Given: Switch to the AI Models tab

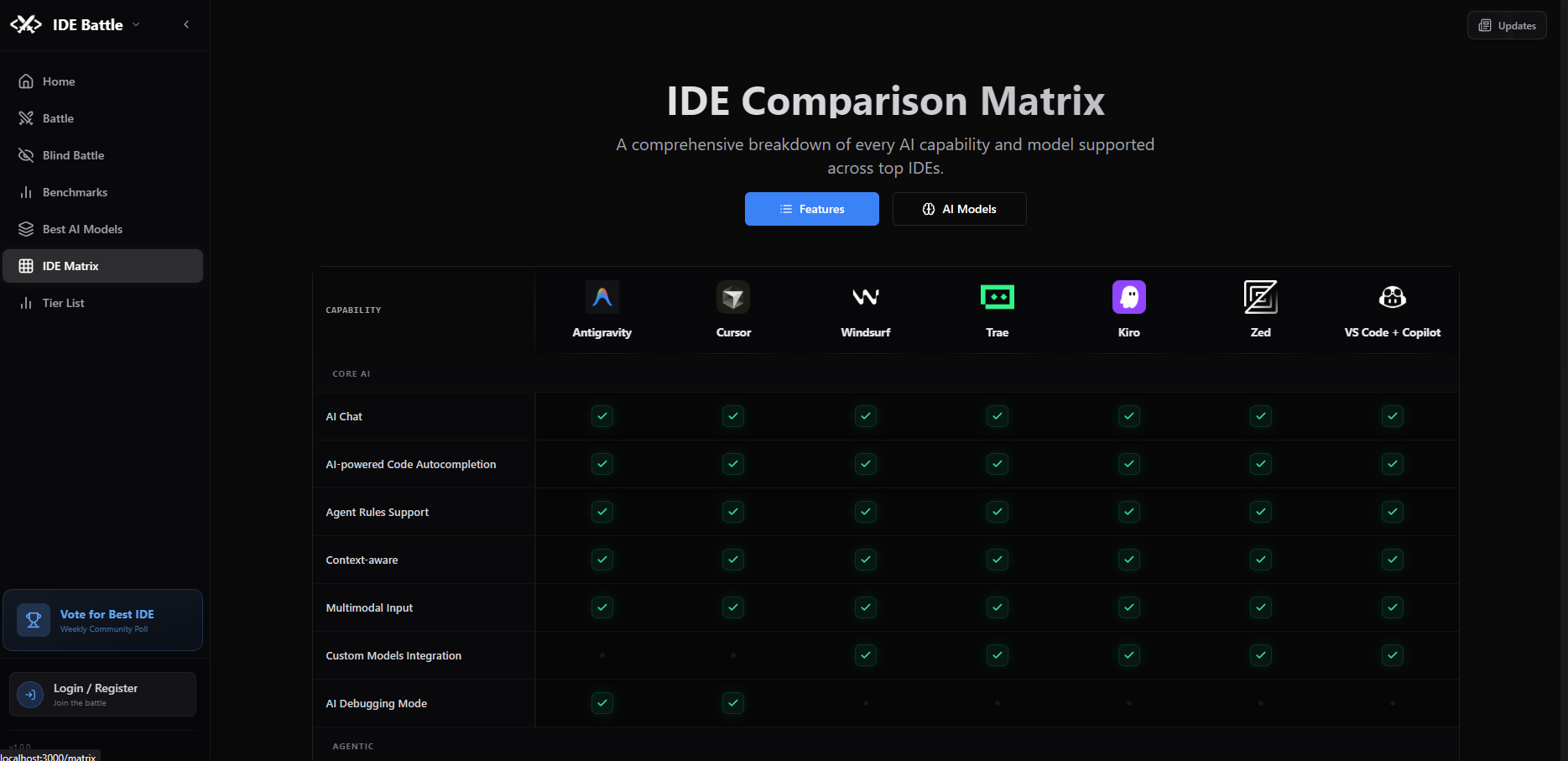Looking at the screenshot, I should click(x=959, y=209).
